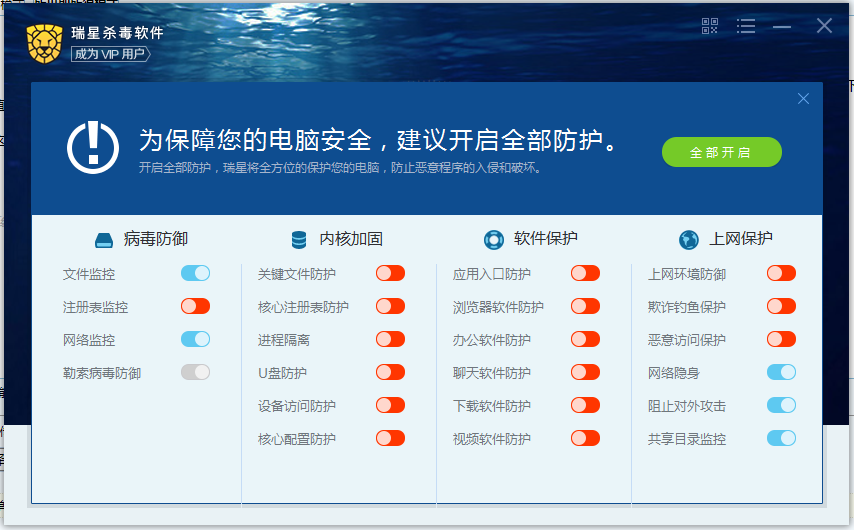Enable the 视频软件防护 toggle
854x530 pixels.
(585, 438)
